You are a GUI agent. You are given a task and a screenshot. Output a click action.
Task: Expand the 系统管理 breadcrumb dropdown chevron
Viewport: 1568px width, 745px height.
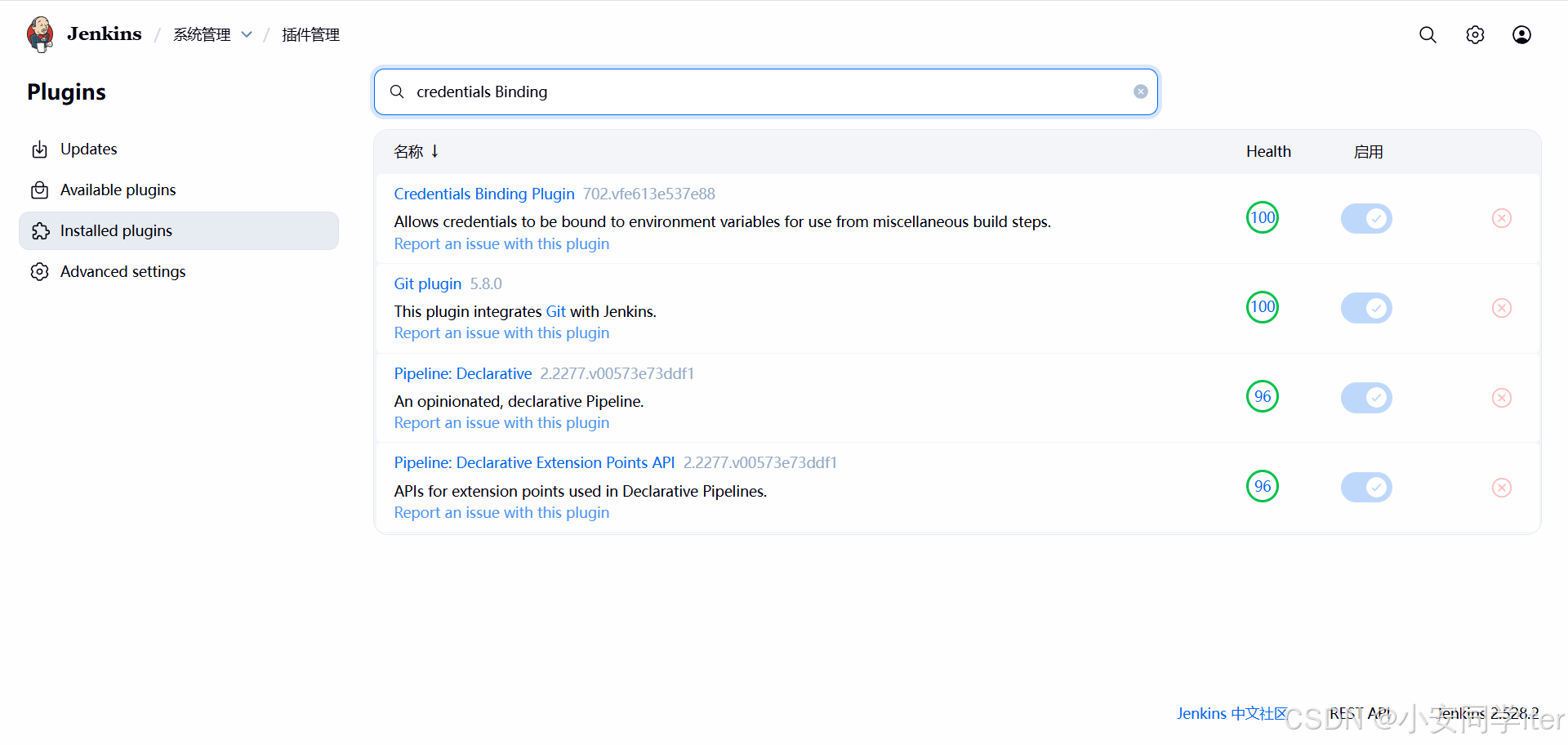tap(247, 34)
